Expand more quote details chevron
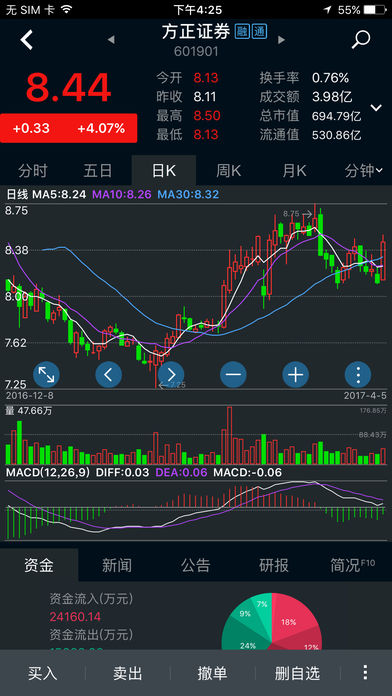392x696 pixels. pos(376,107)
